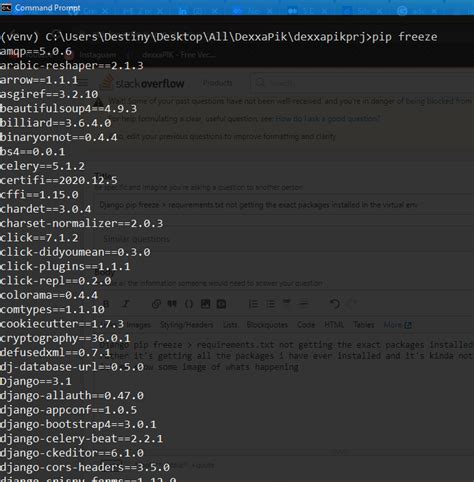Click the 'celery==5.1.2' line
The width and height of the screenshot is (474, 482).
tap(42, 166)
